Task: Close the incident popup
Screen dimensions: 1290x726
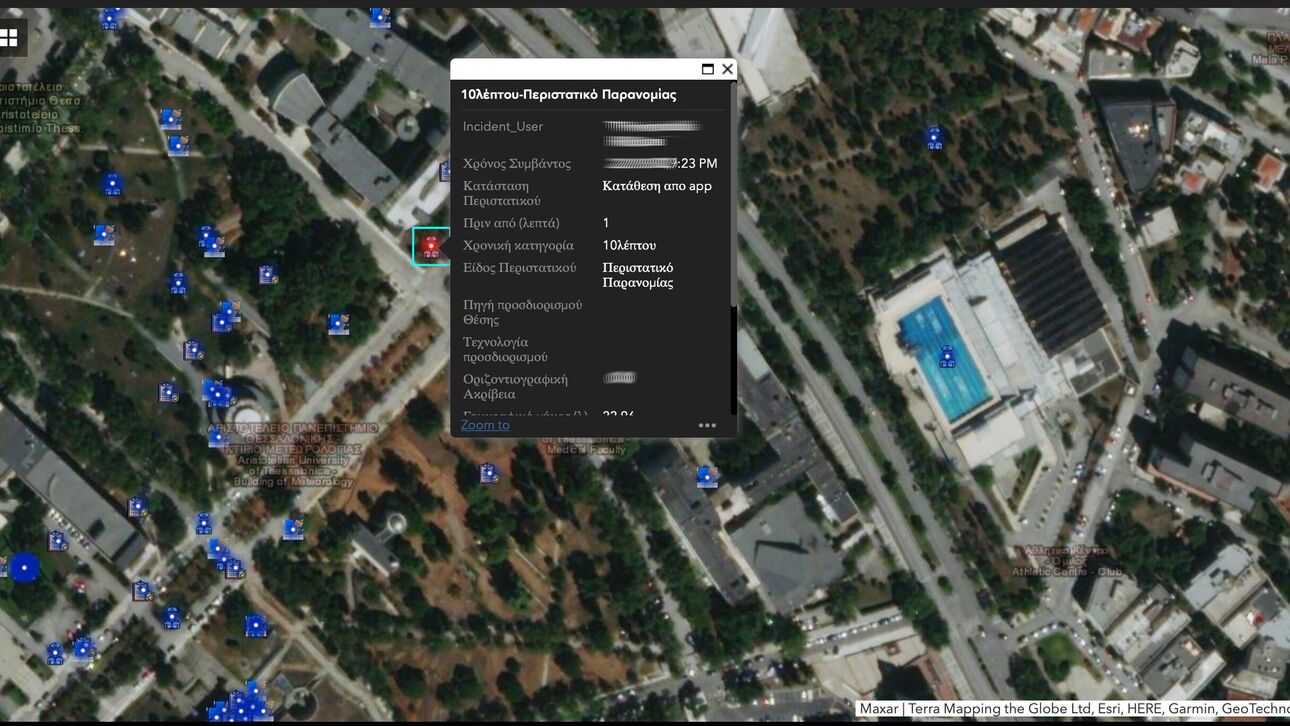Action: click(727, 69)
